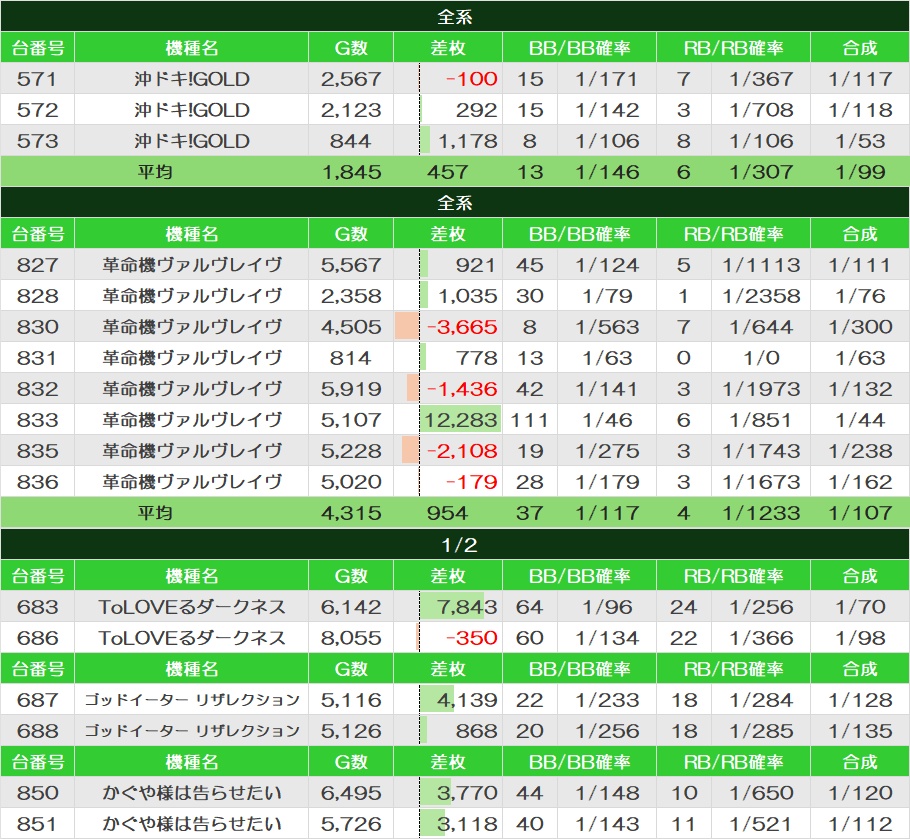This screenshot has height=839, width=910.
Task: Select machine number 850
Action: tap(37, 793)
